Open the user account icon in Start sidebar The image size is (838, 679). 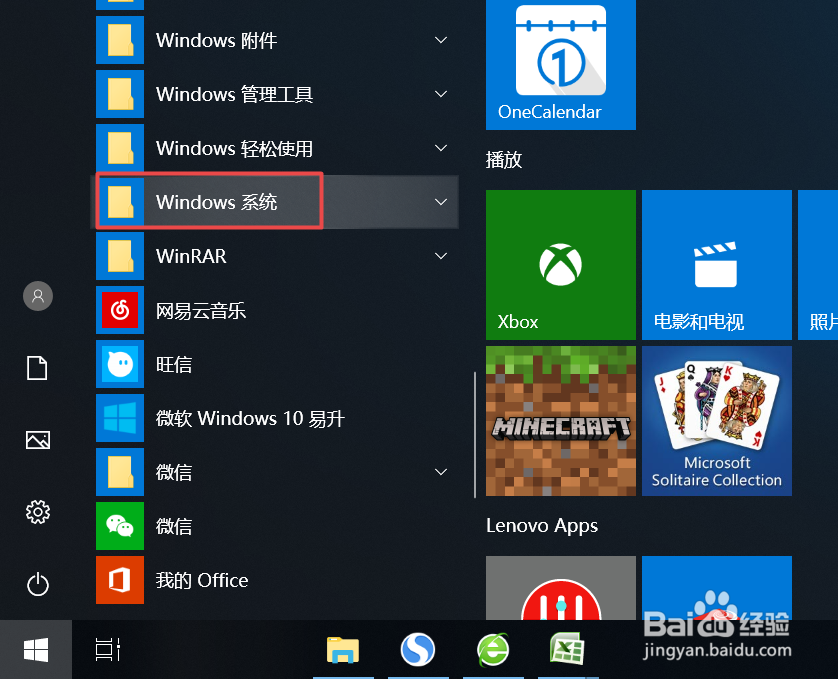click(38, 296)
